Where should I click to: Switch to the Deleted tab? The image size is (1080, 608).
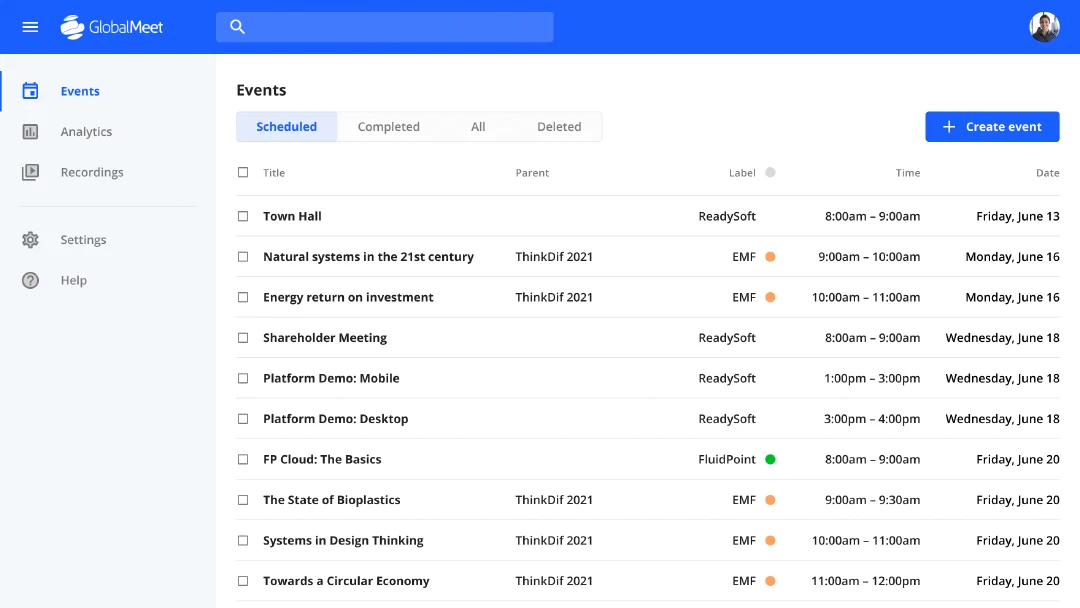(559, 127)
